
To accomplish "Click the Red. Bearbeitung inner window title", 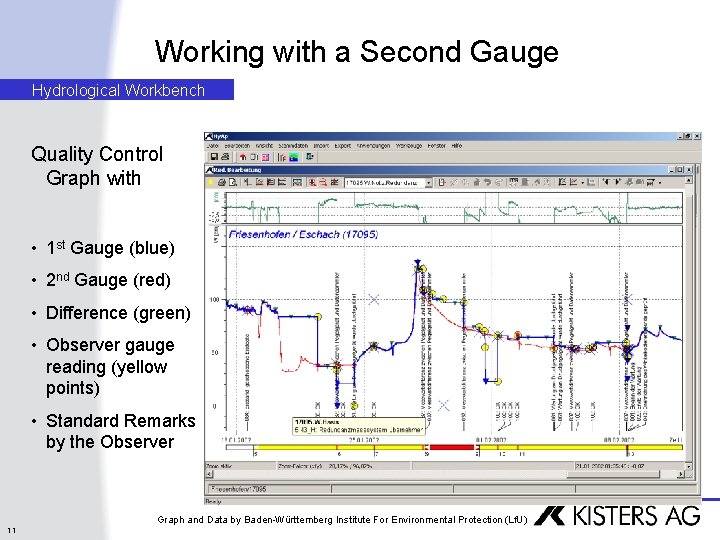I will [237, 169].
